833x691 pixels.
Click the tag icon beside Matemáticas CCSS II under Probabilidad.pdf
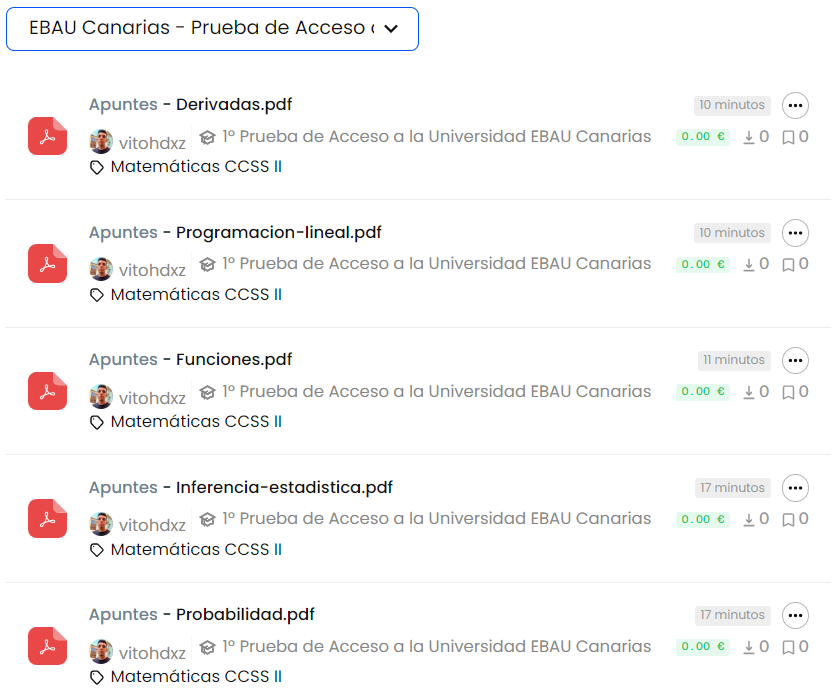click(96, 676)
